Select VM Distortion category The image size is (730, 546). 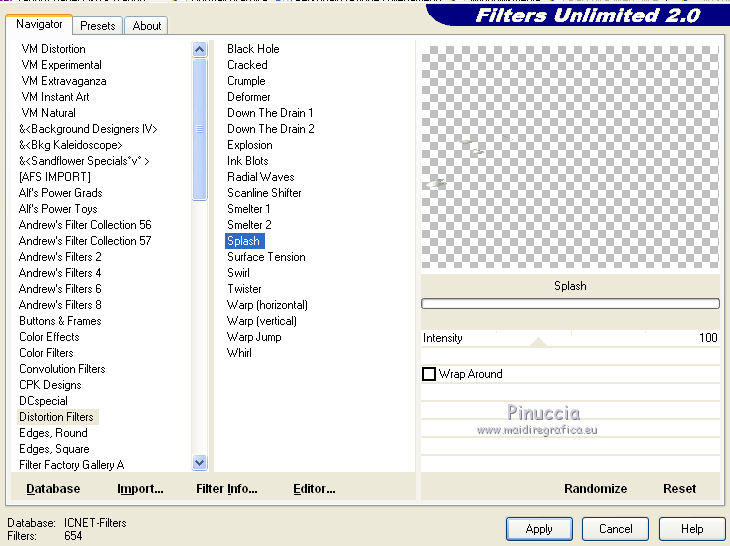54,49
